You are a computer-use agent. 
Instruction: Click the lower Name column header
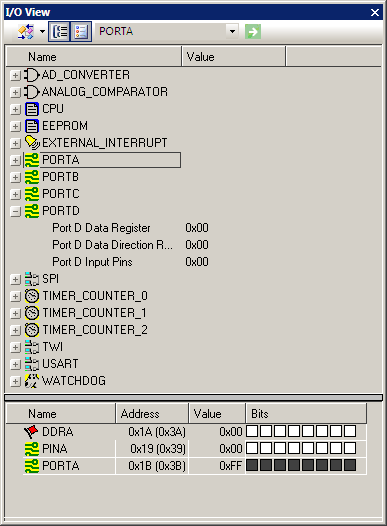coord(61,414)
